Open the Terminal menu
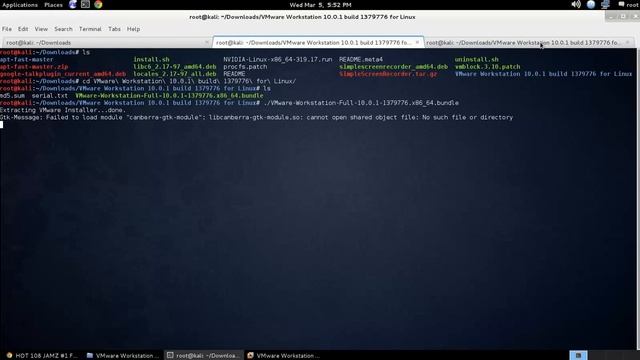This screenshot has height=360, width=640. [90, 29]
